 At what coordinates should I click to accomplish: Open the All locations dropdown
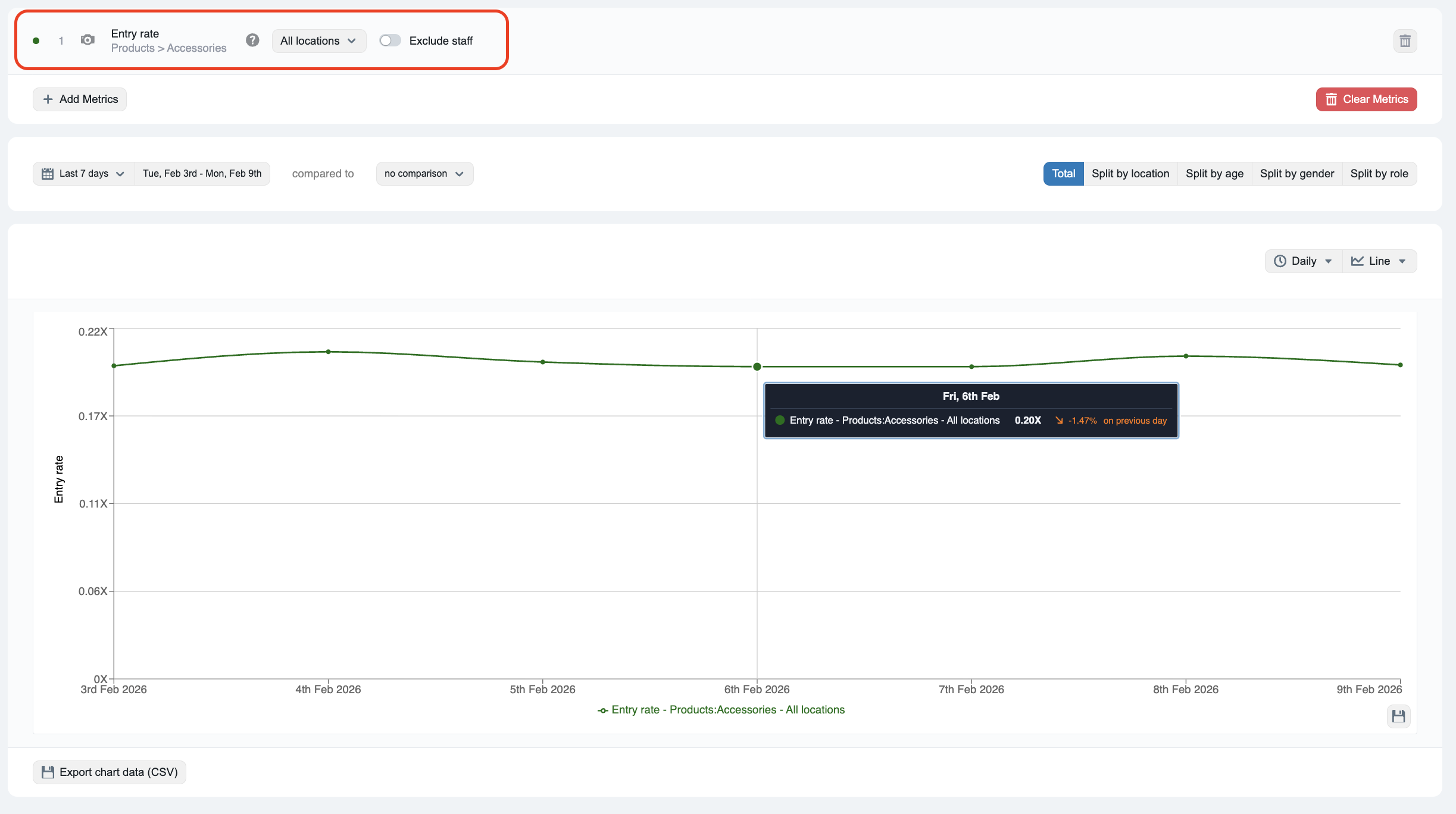[318, 41]
